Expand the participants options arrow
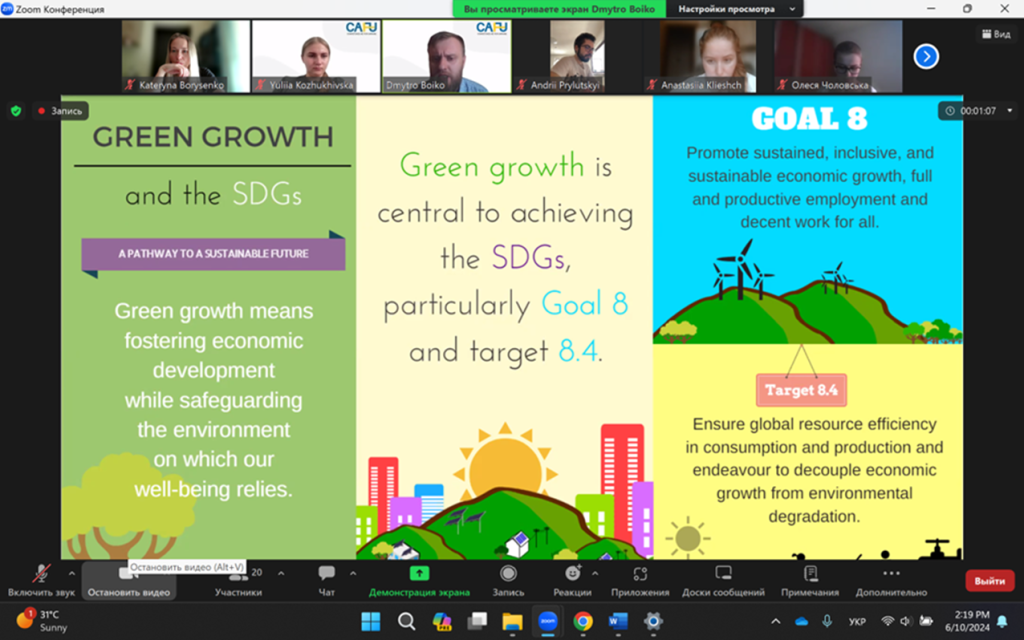 coord(280,573)
